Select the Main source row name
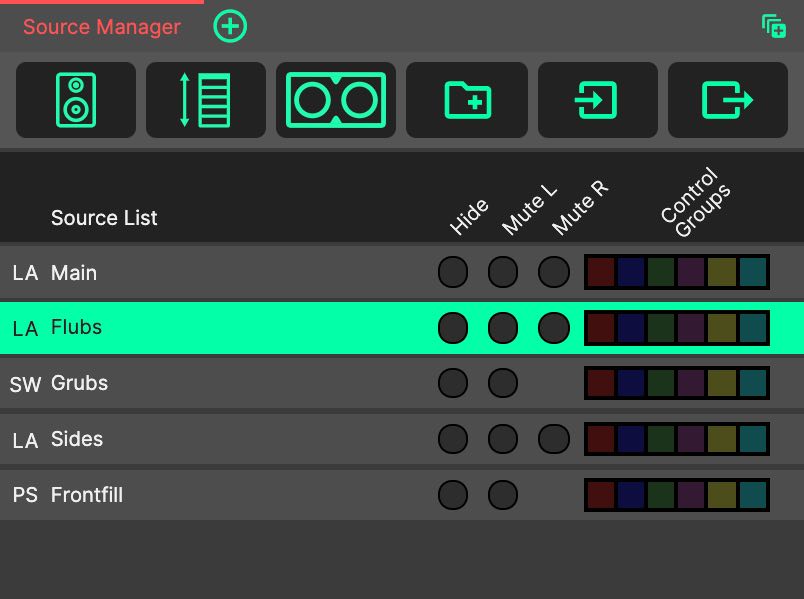 point(74,273)
